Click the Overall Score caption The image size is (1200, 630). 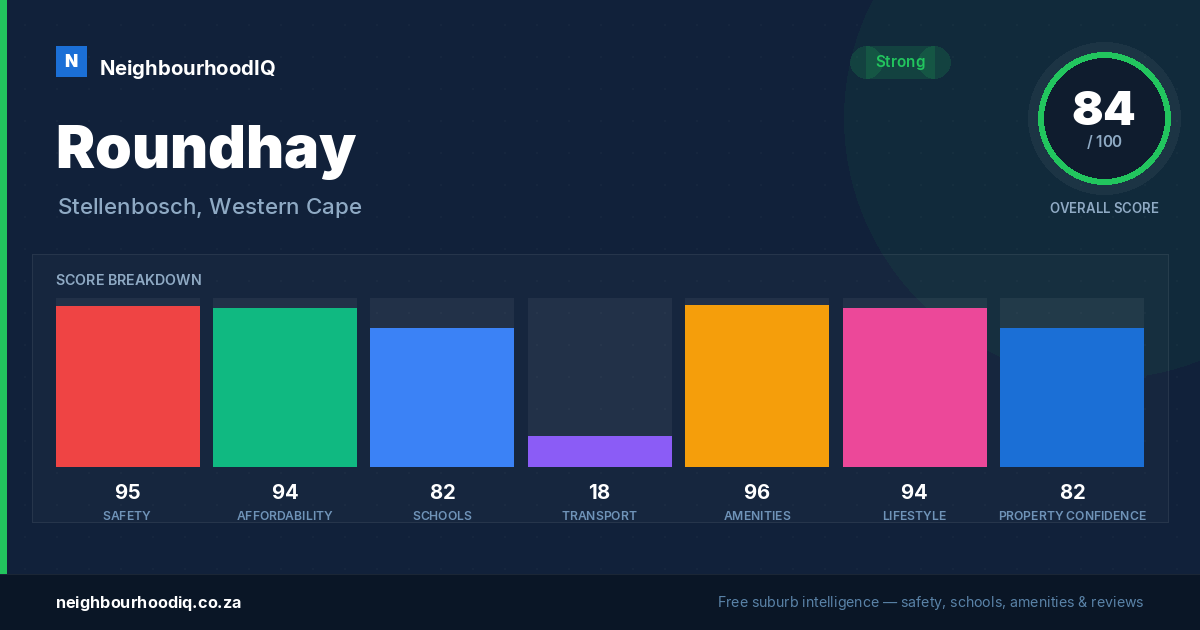(x=1104, y=208)
